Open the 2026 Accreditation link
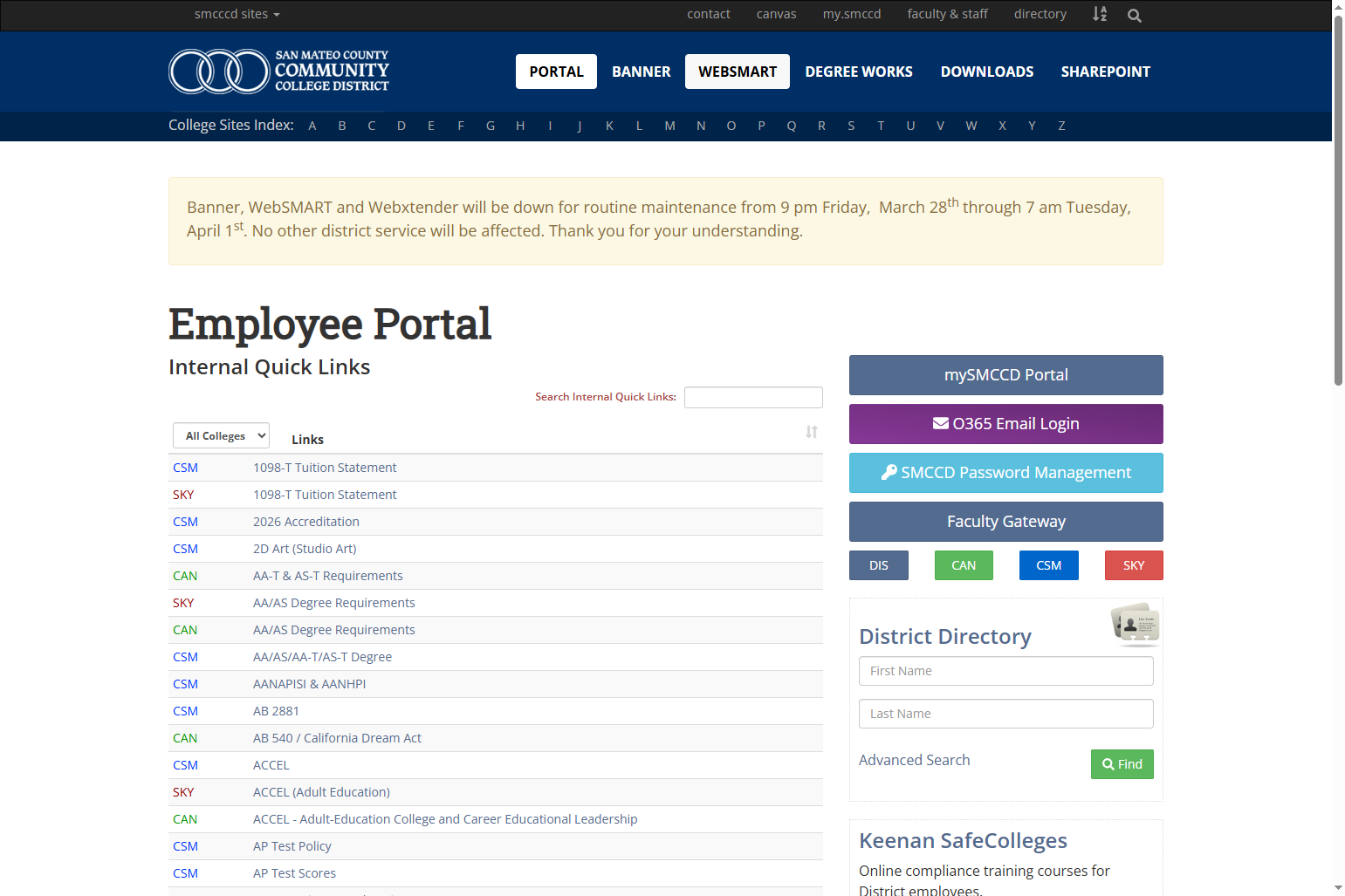 point(306,522)
